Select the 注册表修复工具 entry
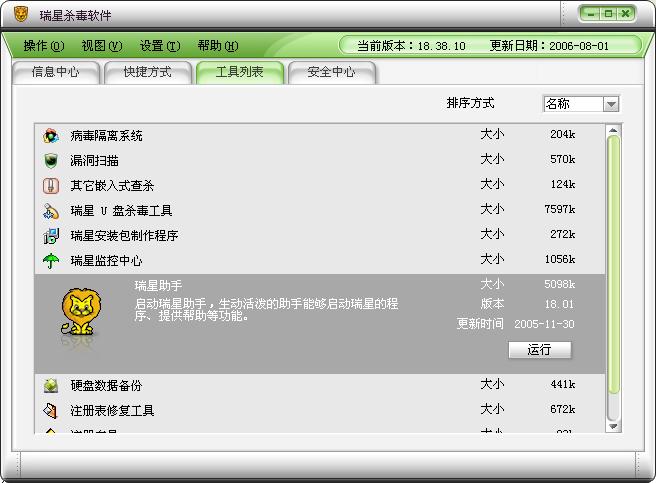This screenshot has width=656, height=483. point(320,411)
